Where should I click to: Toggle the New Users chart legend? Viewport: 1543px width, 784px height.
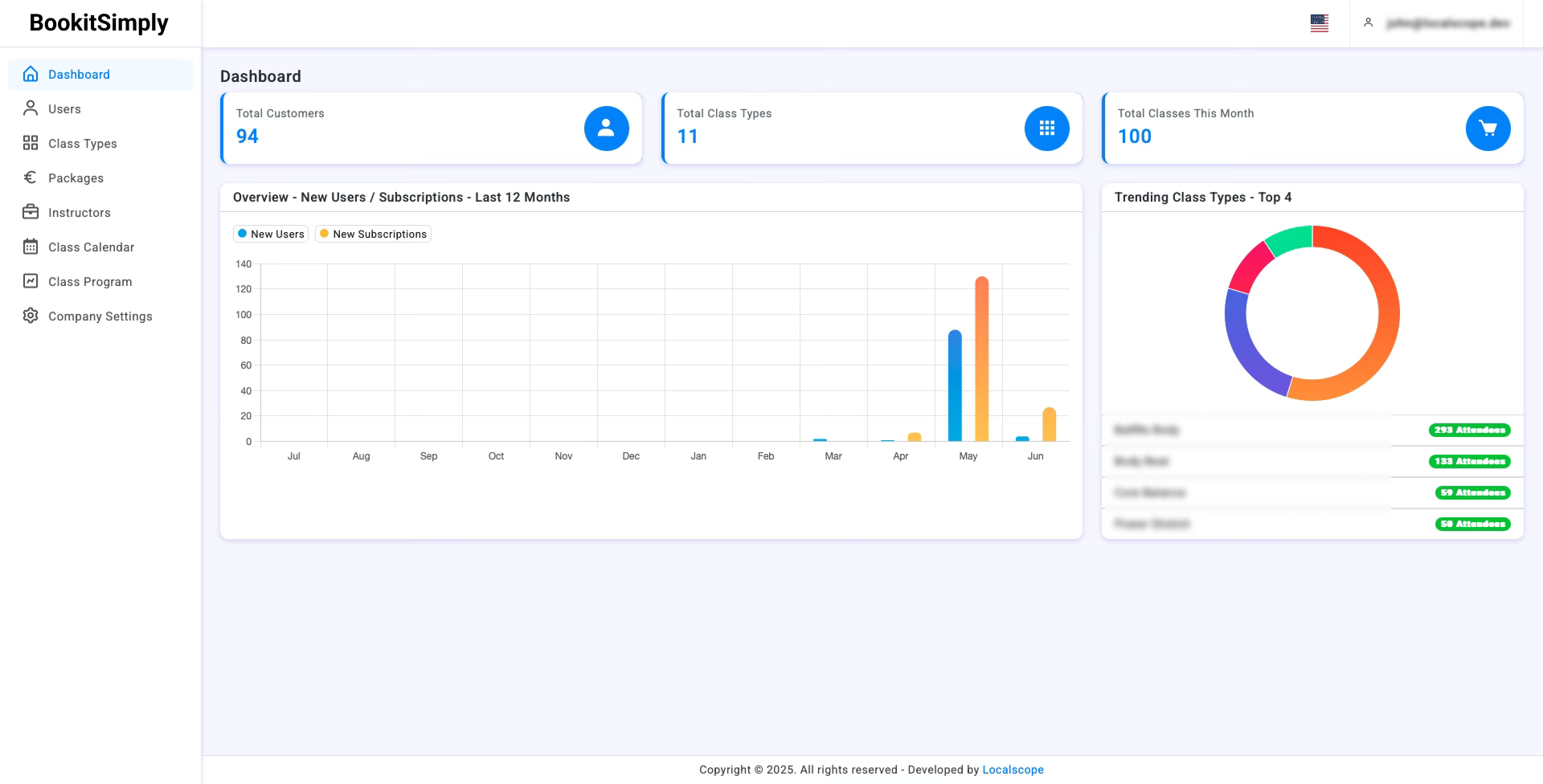(271, 234)
